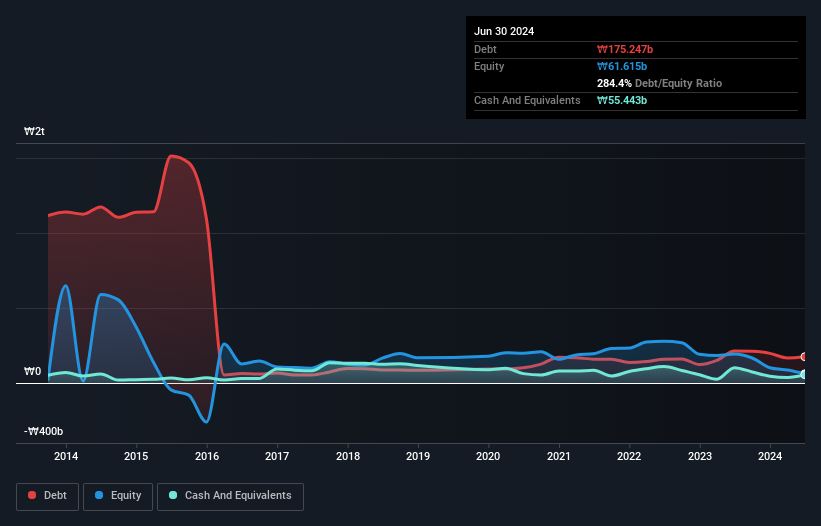Screen dimensions: 821x526
Task: Click the Debt label in the tooltip
Action: point(485,49)
